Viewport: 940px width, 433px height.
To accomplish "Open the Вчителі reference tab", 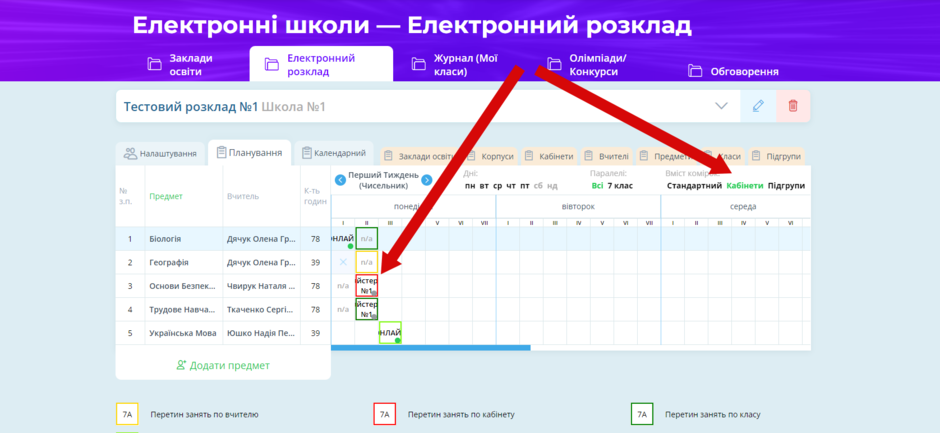I will tap(607, 156).
